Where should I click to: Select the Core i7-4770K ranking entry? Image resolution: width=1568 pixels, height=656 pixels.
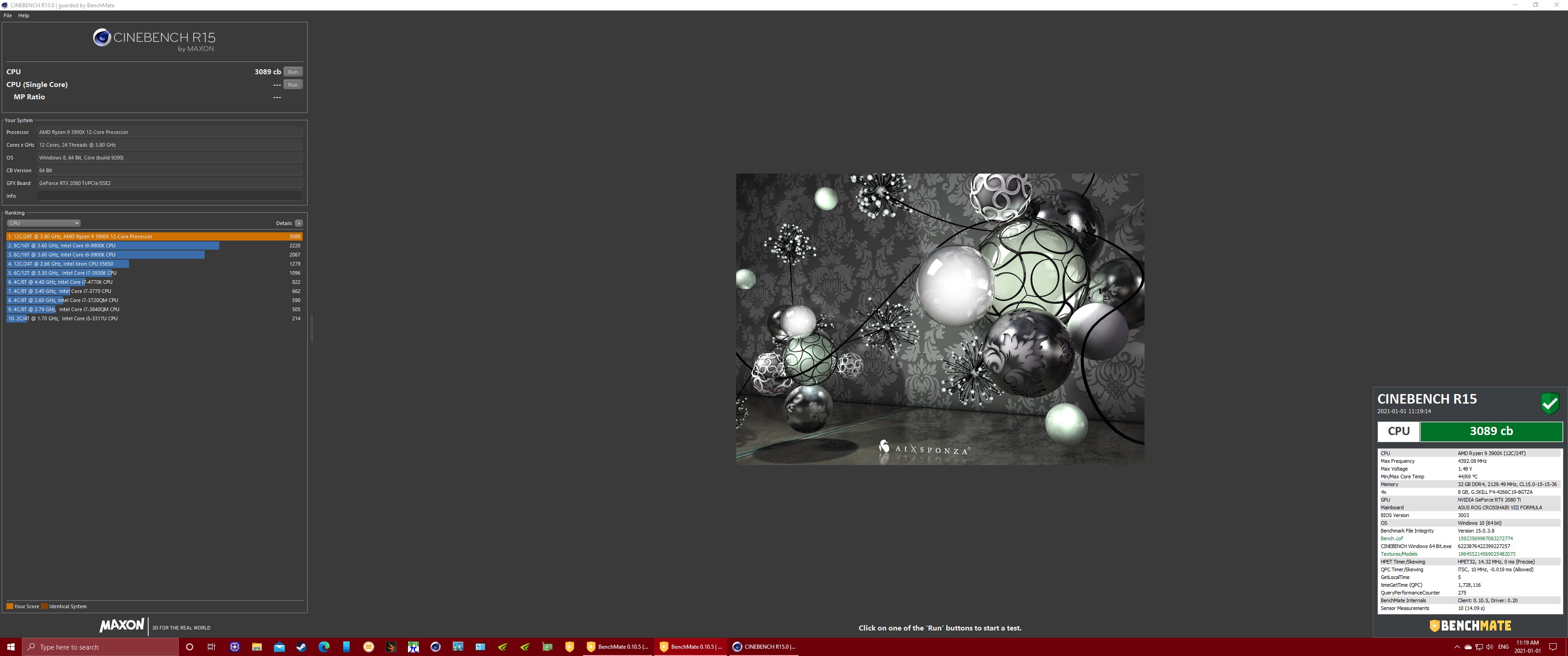pos(154,282)
